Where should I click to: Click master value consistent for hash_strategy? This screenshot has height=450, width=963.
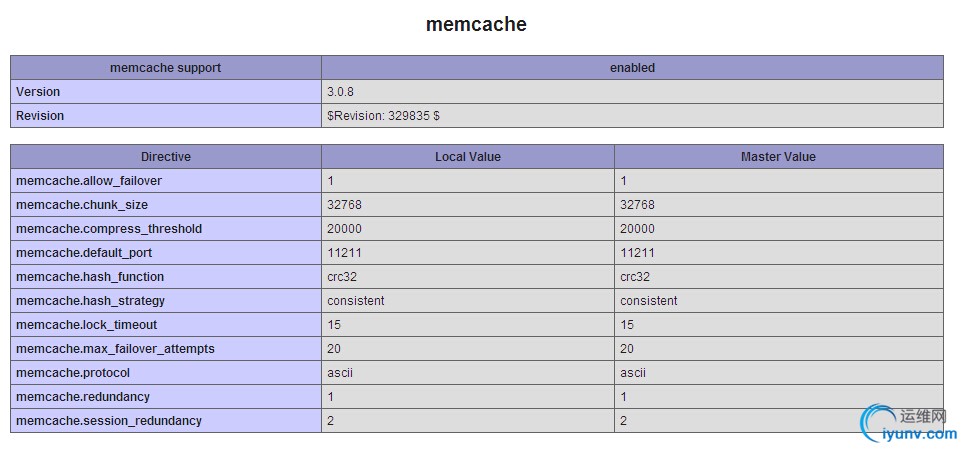(648, 301)
